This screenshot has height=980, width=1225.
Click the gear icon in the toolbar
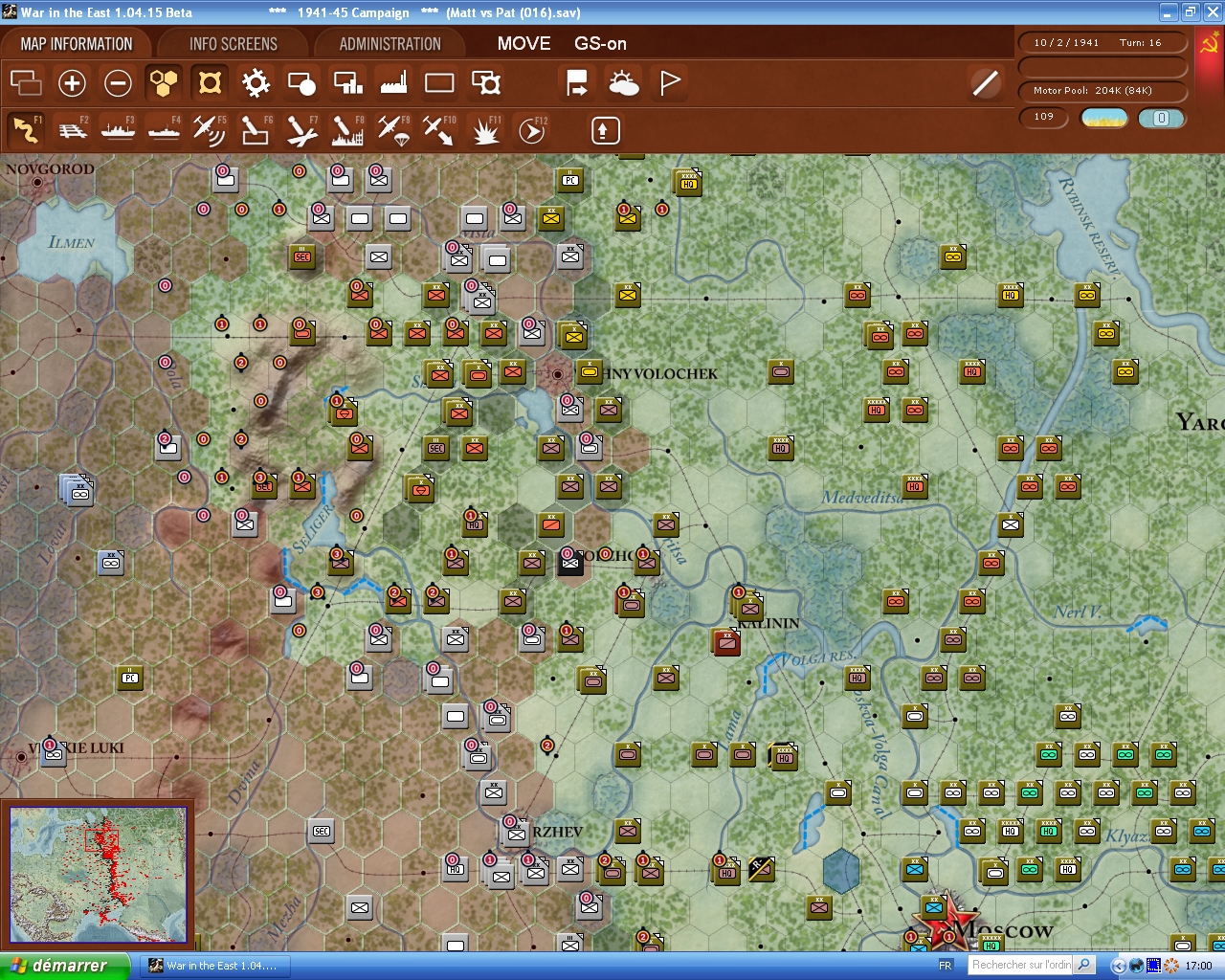click(256, 83)
